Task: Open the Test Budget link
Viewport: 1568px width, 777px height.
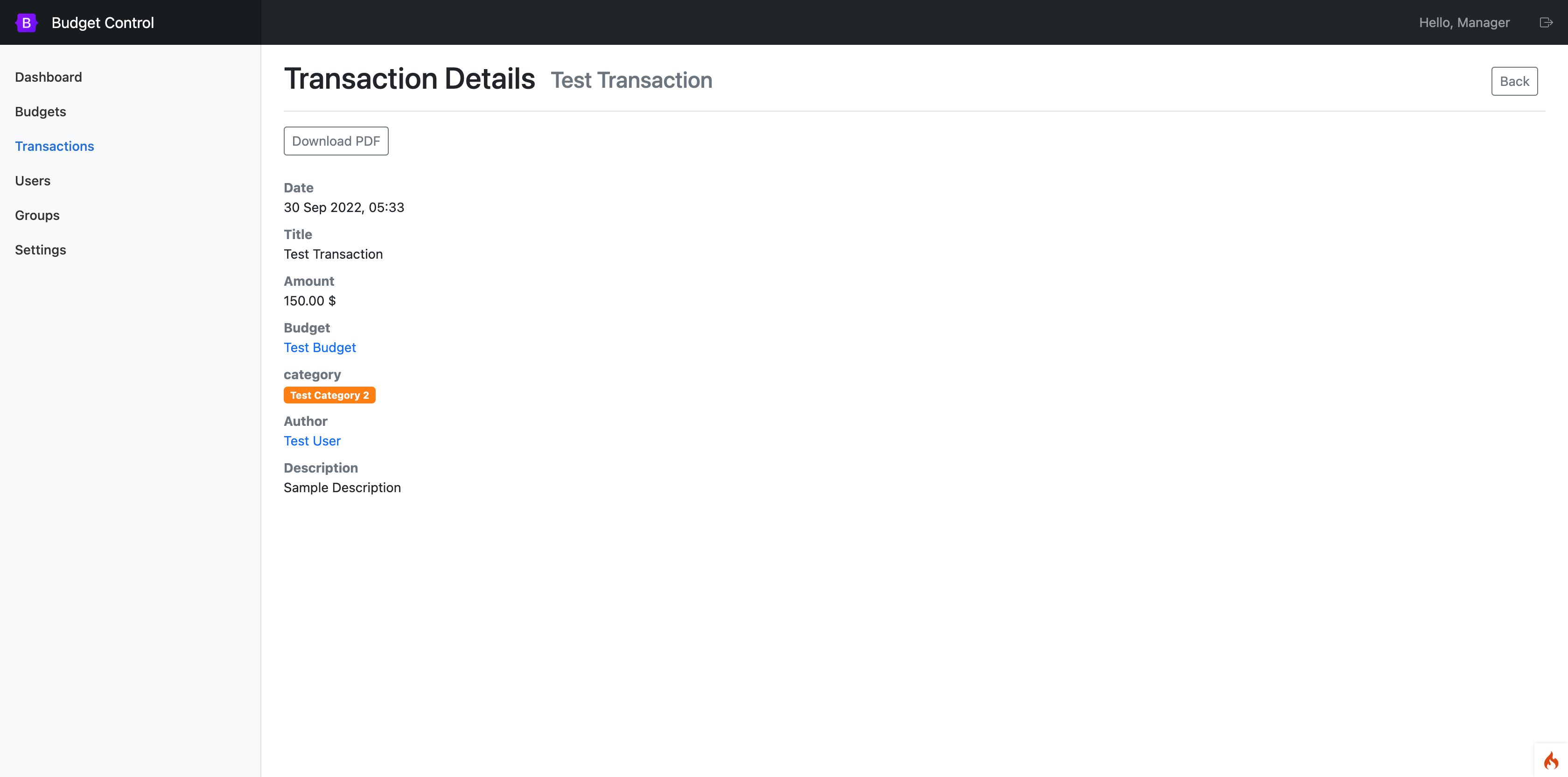Action: (x=320, y=348)
